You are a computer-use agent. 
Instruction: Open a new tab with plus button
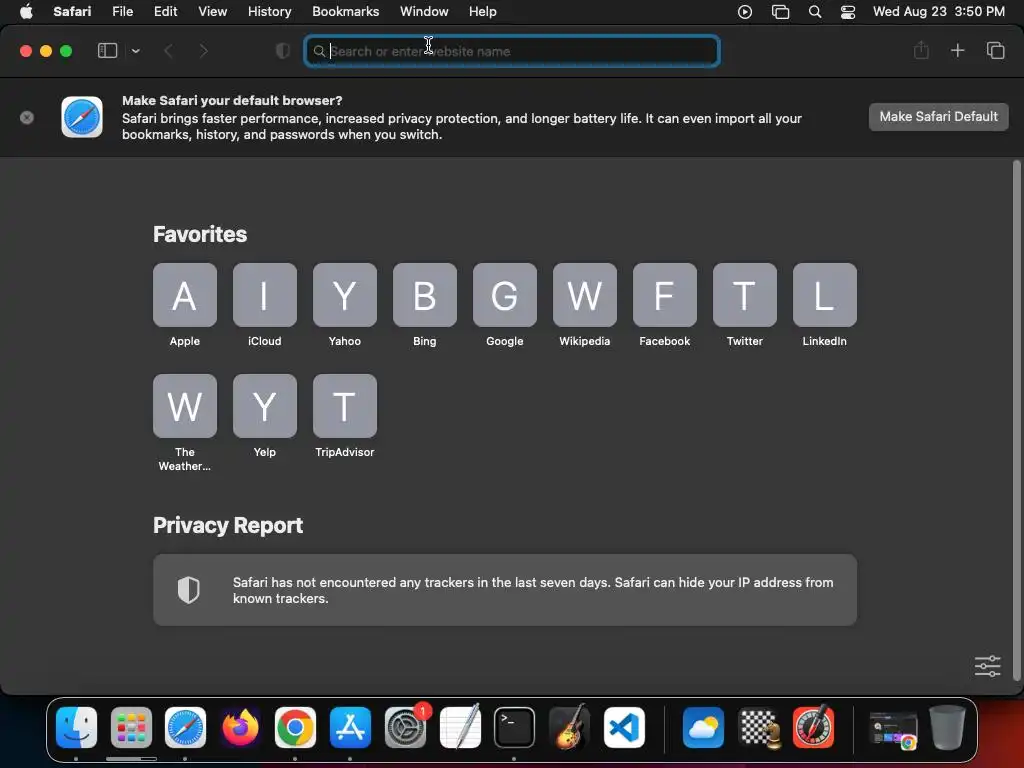(x=957, y=50)
